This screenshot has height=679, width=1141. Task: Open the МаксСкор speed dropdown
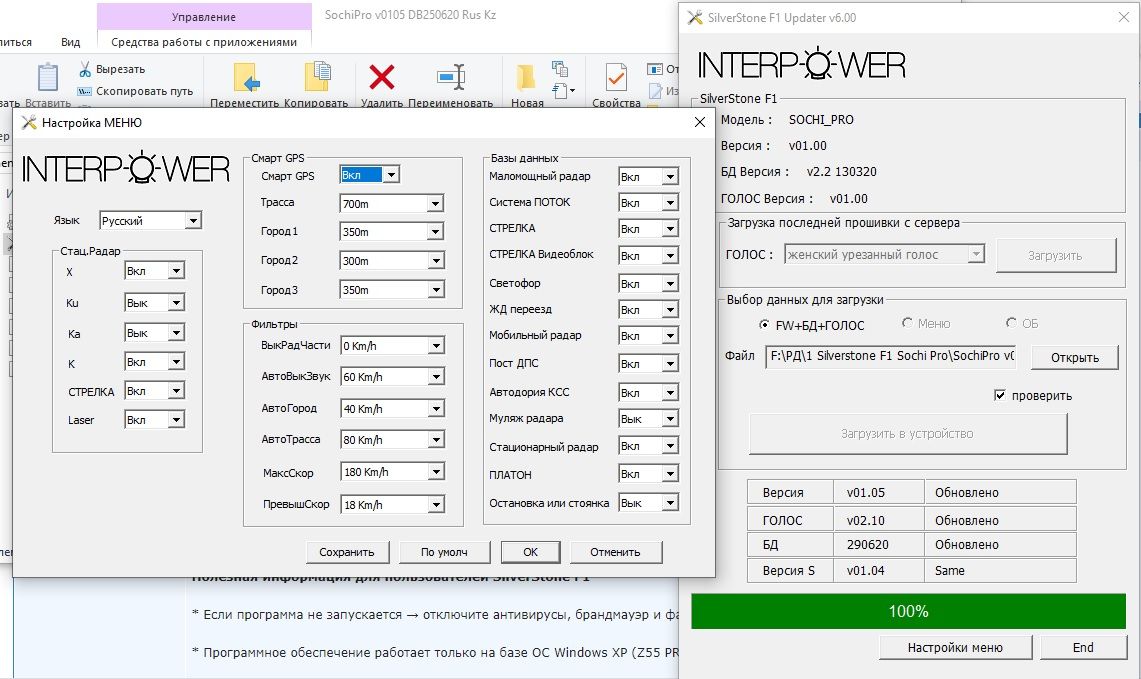pos(436,472)
